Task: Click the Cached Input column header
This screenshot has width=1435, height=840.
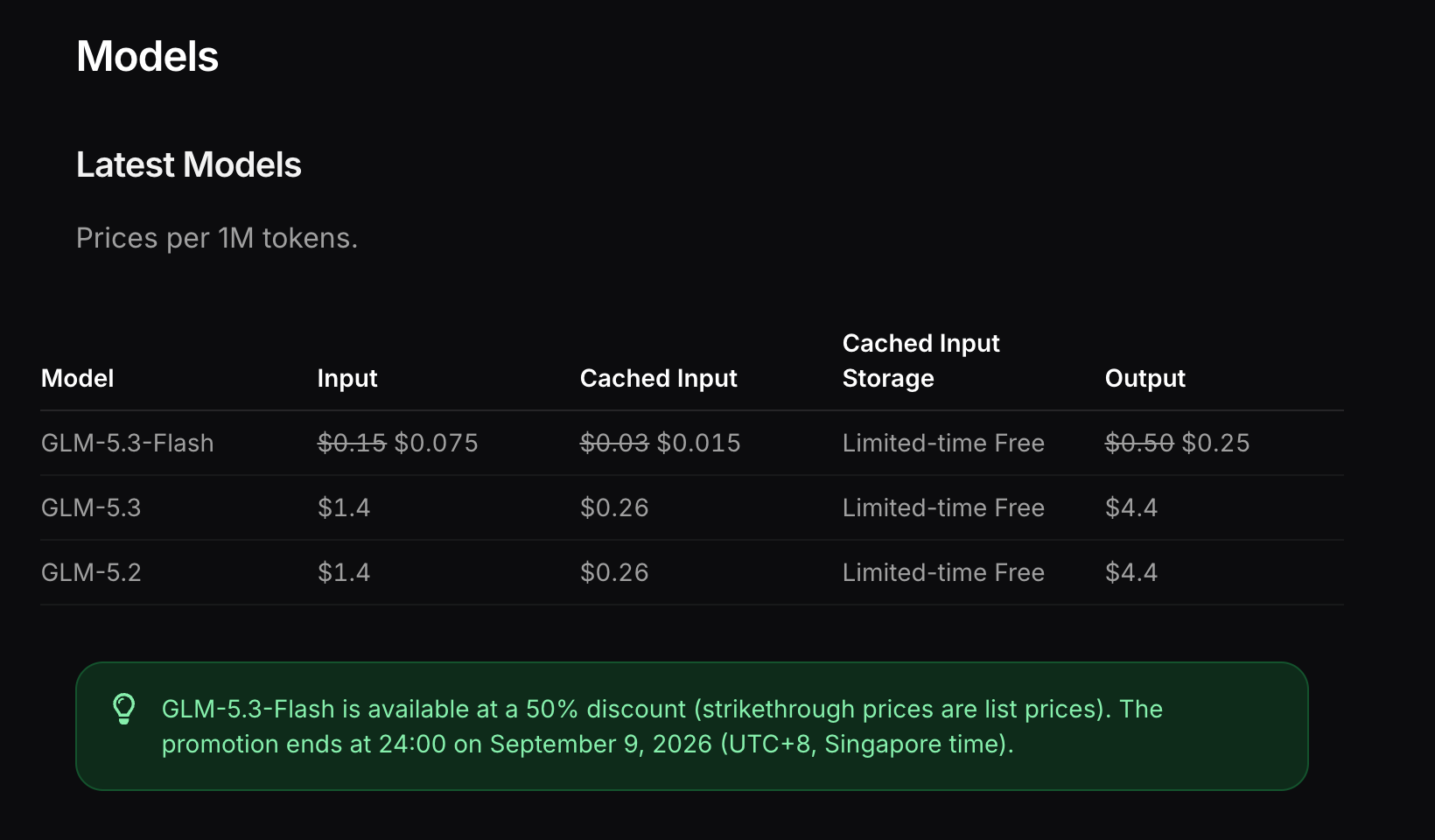Action: click(x=658, y=379)
